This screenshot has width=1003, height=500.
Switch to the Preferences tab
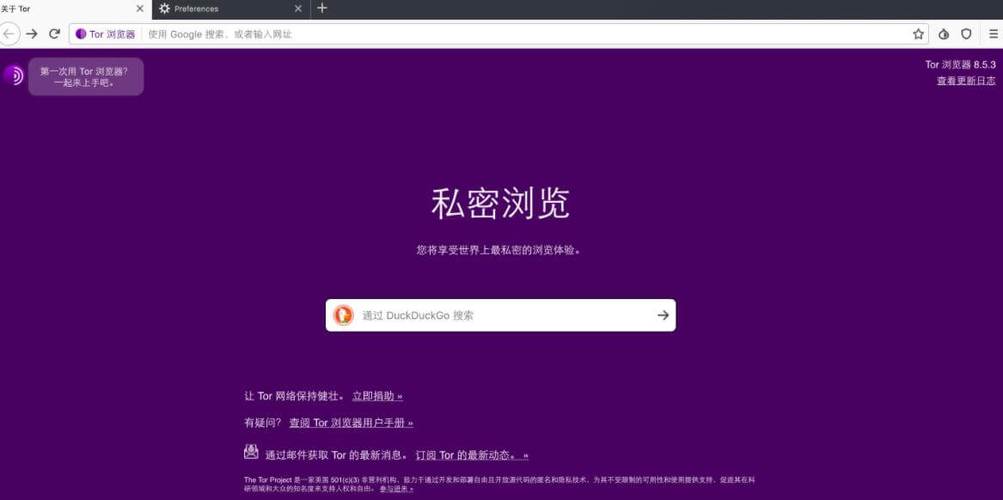(231, 9)
